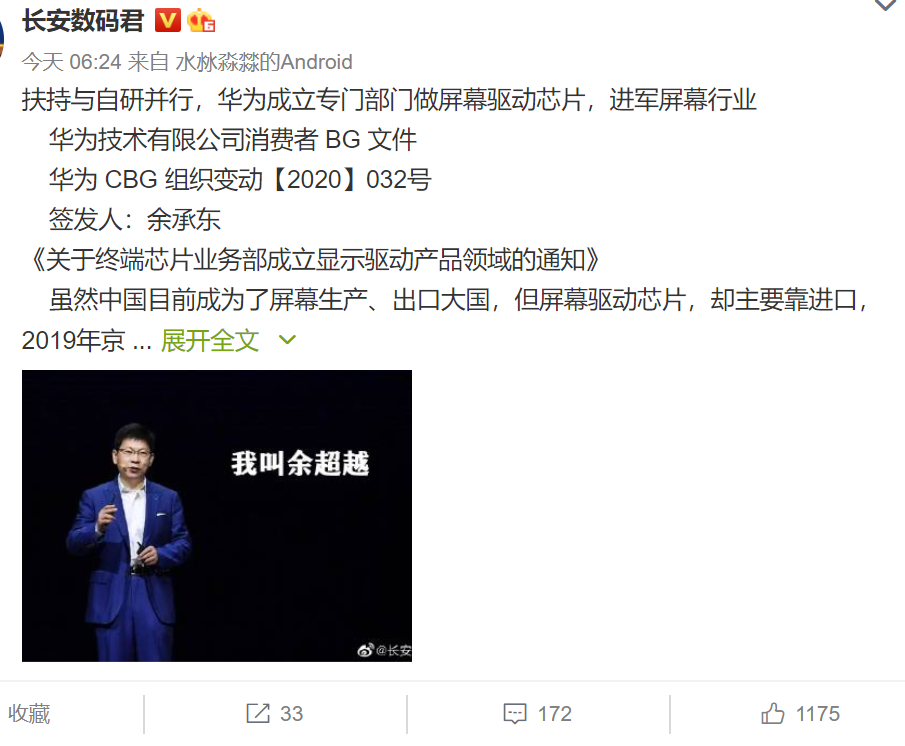Screen dimensions: 905x746
Task: Click the comment bubble icon
Action: (515, 714)
